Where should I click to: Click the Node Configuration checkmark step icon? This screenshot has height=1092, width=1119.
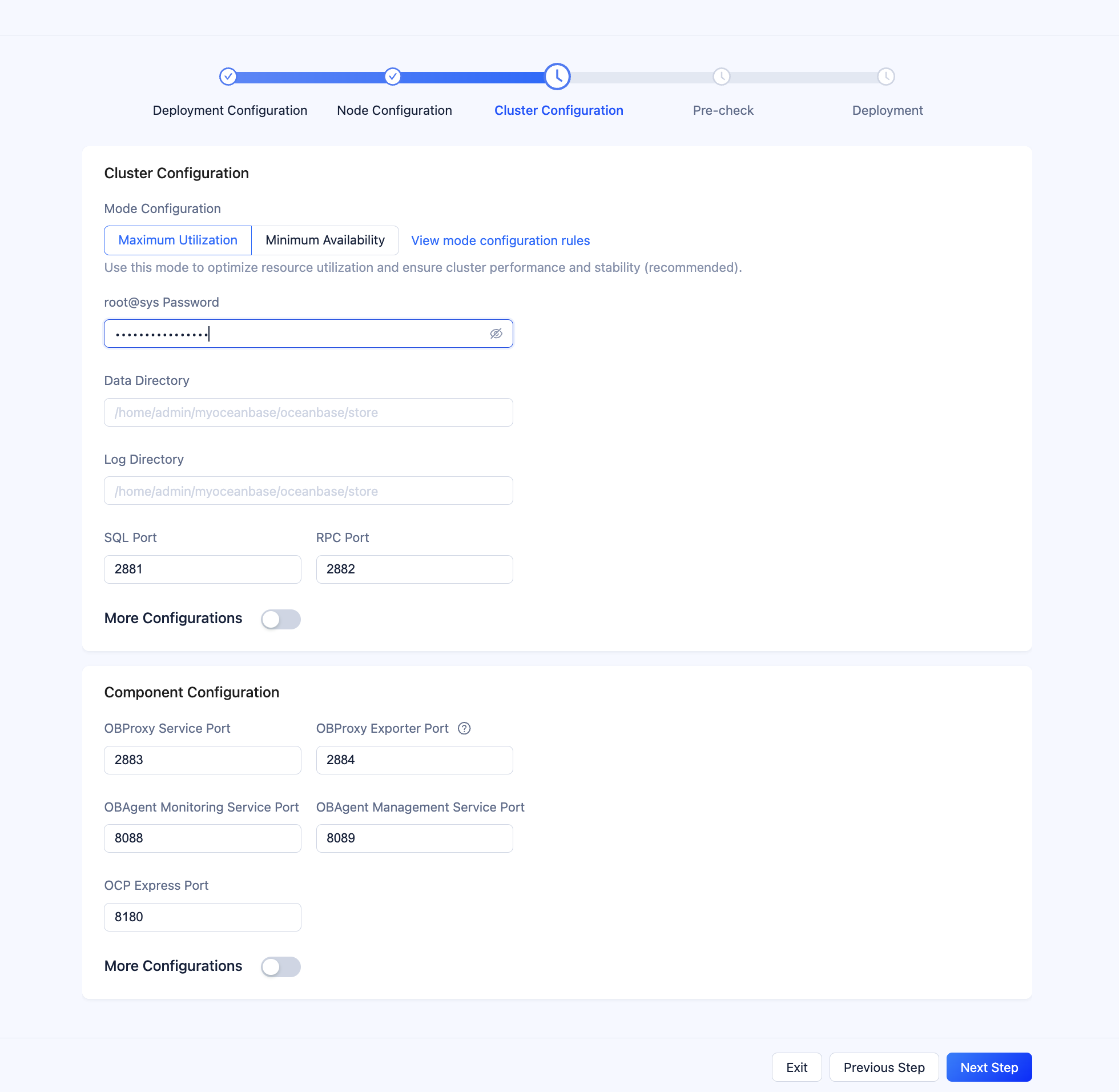click(393, 77)
